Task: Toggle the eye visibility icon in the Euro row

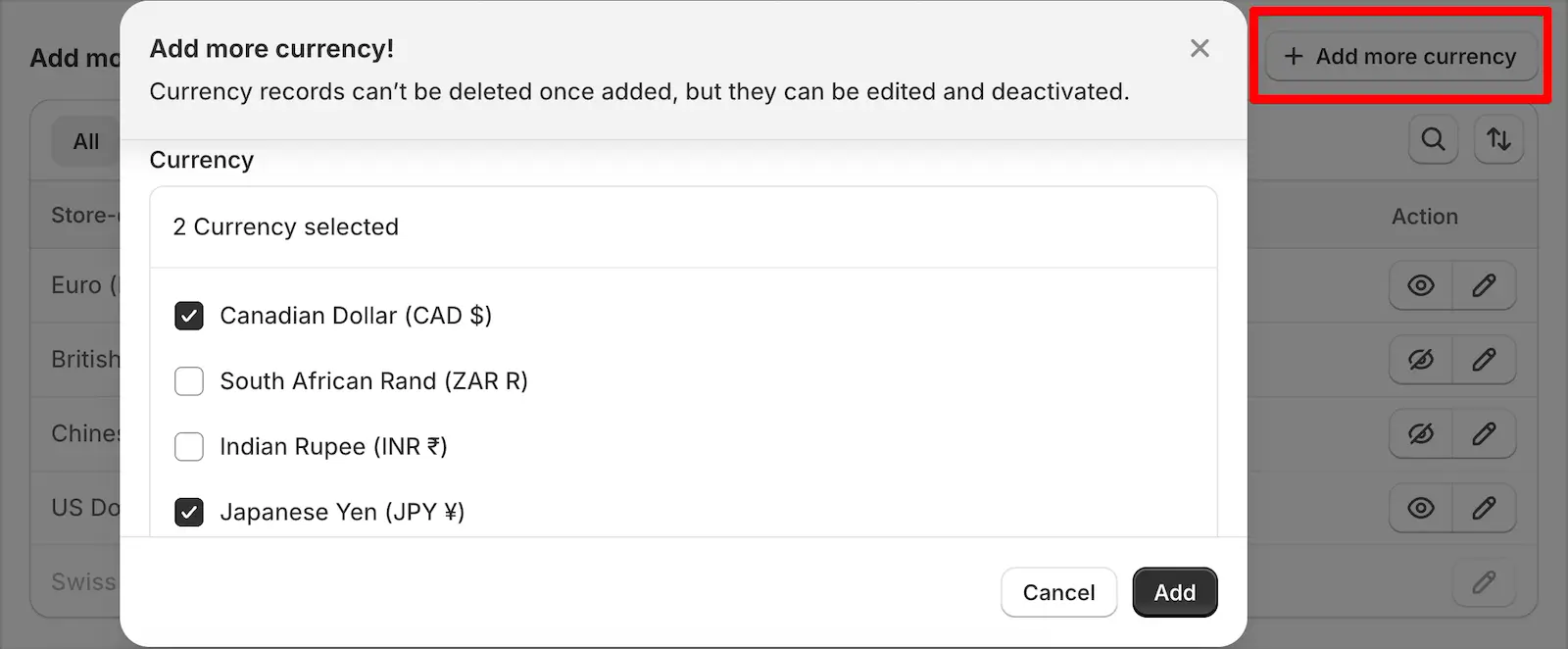Action: pos(1421,285)
